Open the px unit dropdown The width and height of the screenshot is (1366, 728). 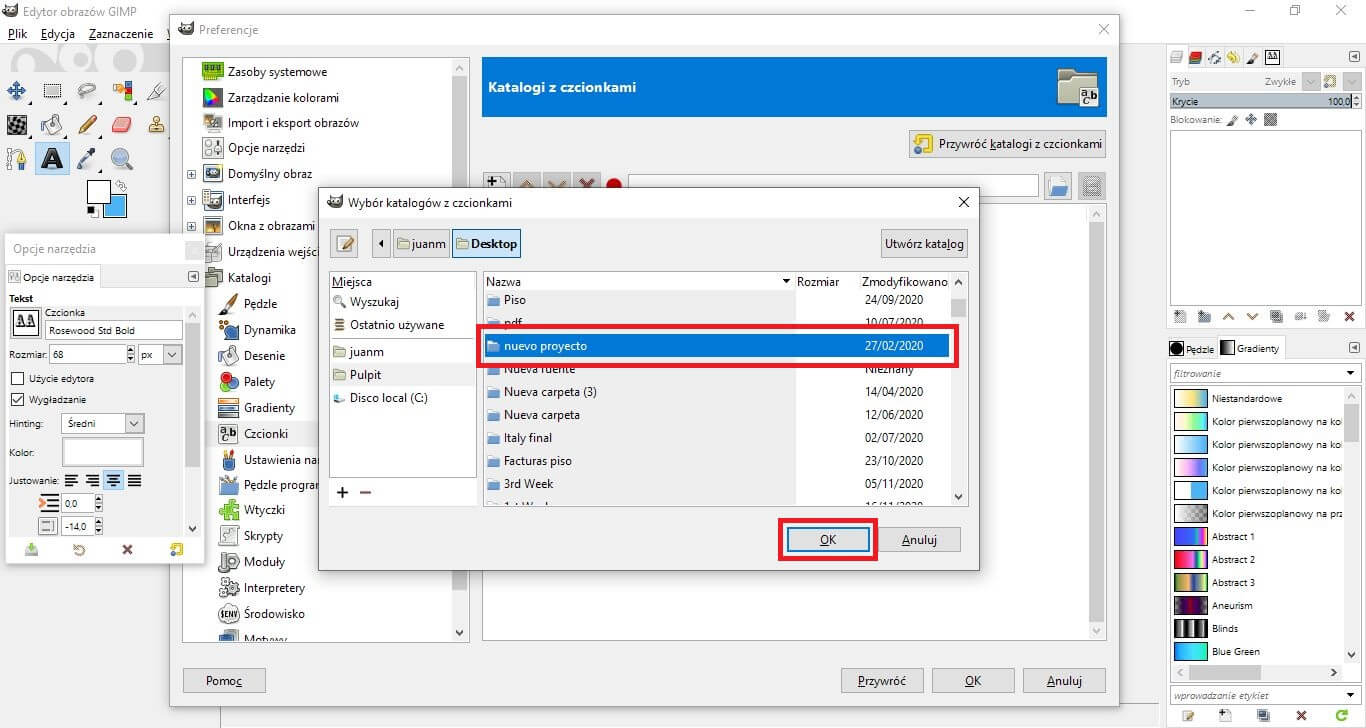point(161,354)
